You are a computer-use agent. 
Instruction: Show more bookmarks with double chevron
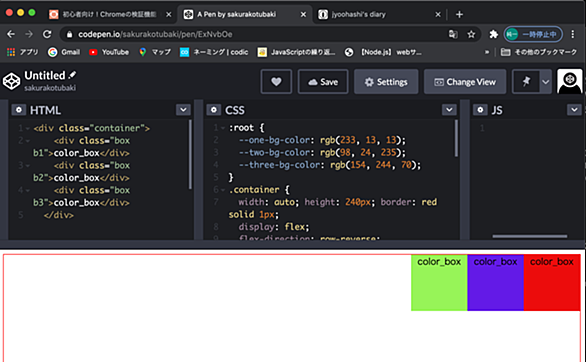click(x=487, y=52)
